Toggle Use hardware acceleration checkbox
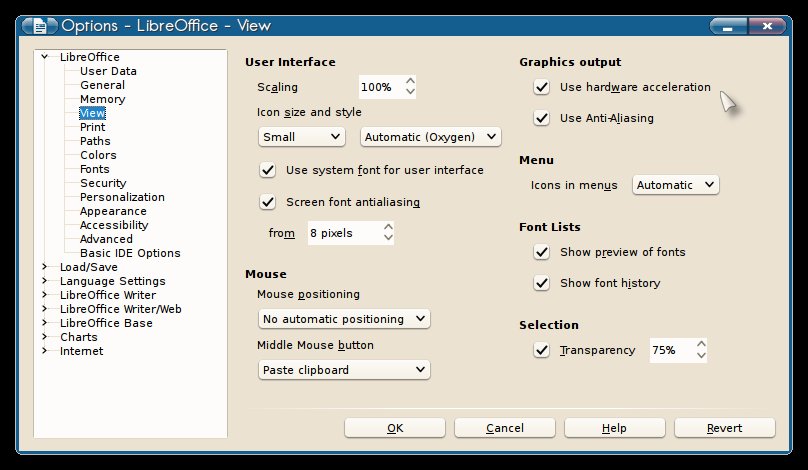The width and height of the screenshot is (808, 470). click(541, 87)
